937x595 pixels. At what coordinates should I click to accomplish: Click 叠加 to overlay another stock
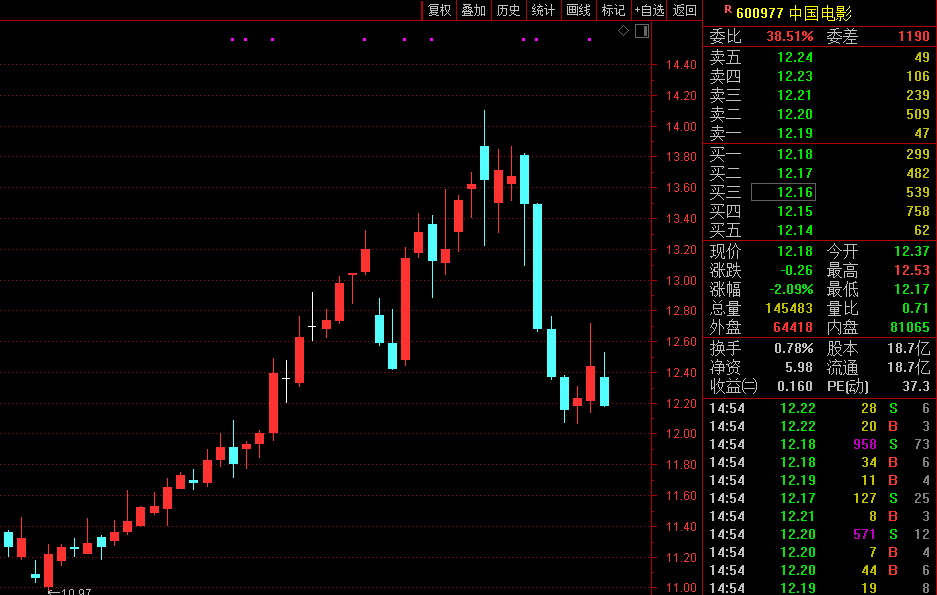point(473,11)
